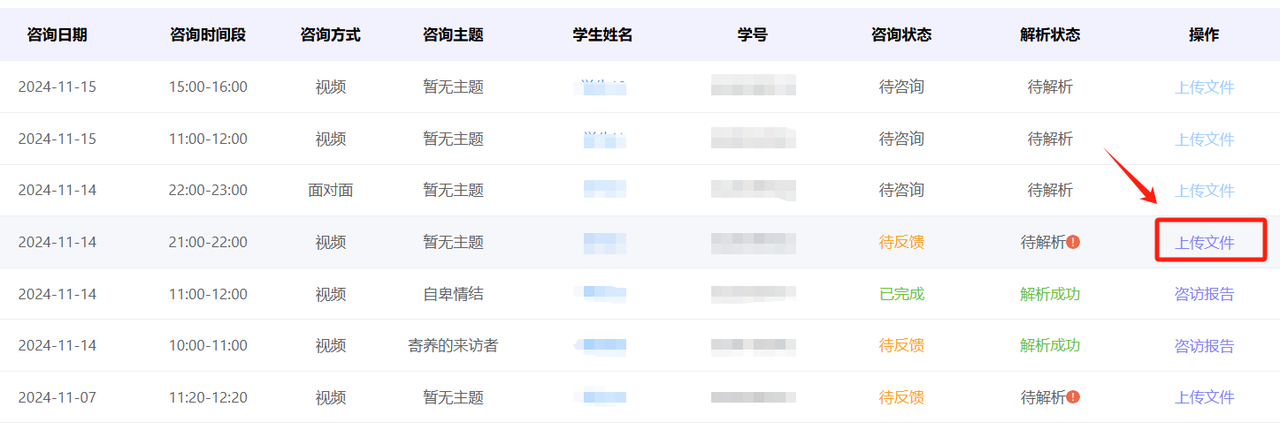Click the 待反馈 status on the 10:00-11:00 row
This screenshot has height=437, width=1280.
click(x=901, y=346)
